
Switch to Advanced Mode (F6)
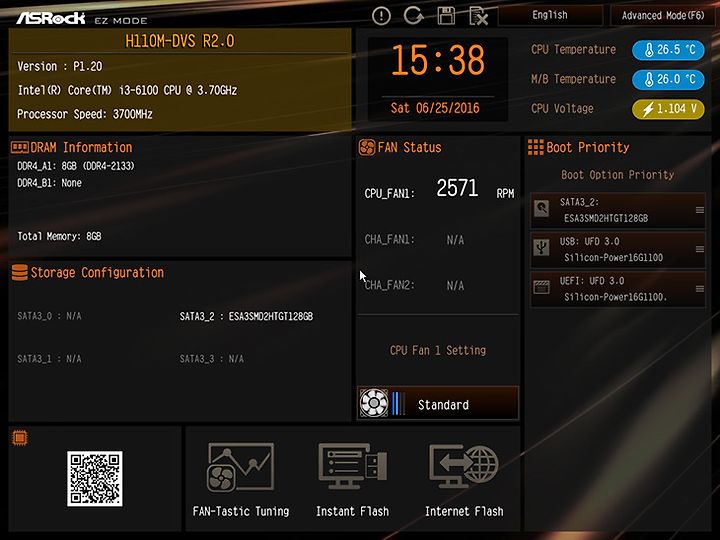click(x=663, y=15)
